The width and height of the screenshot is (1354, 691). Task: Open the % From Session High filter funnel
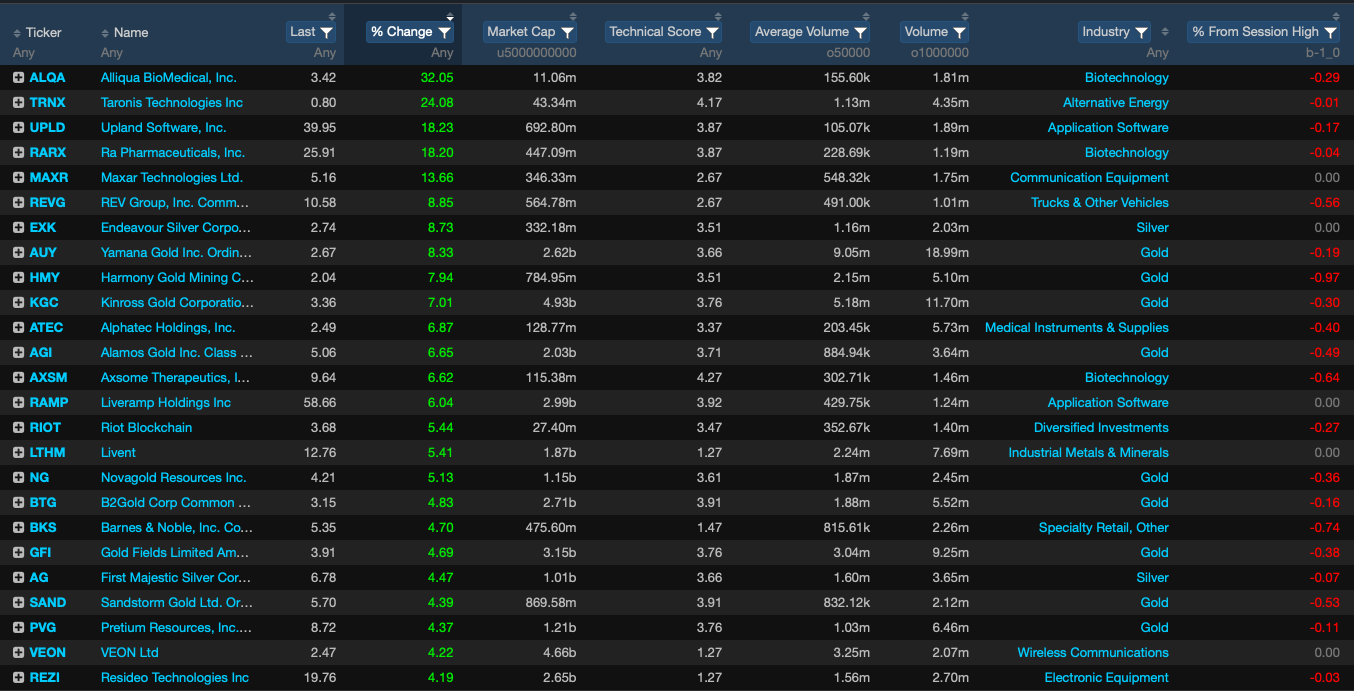point(1330,32)
